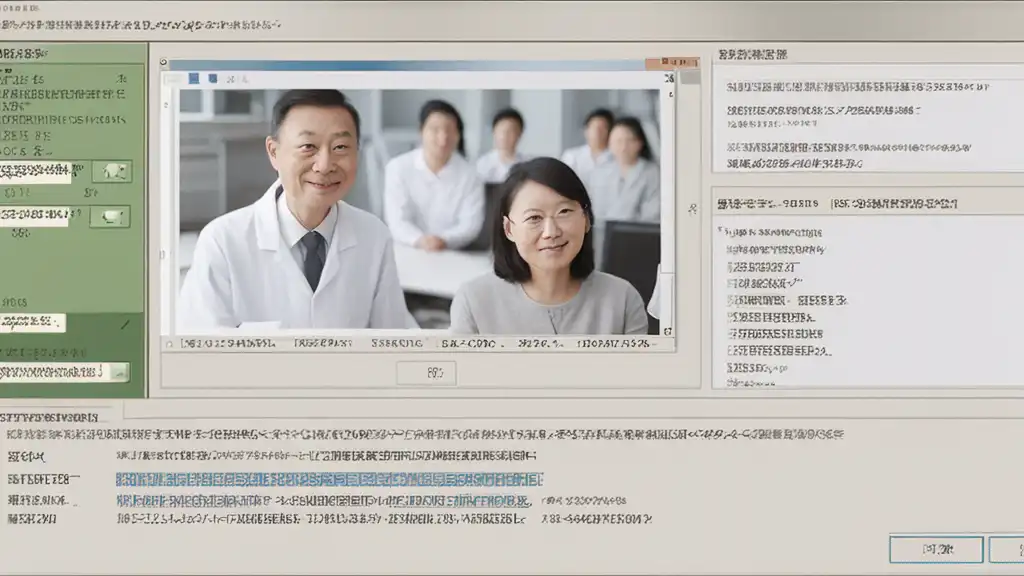Click the outlined button at the dialog's bottom right

coord(936,549)
